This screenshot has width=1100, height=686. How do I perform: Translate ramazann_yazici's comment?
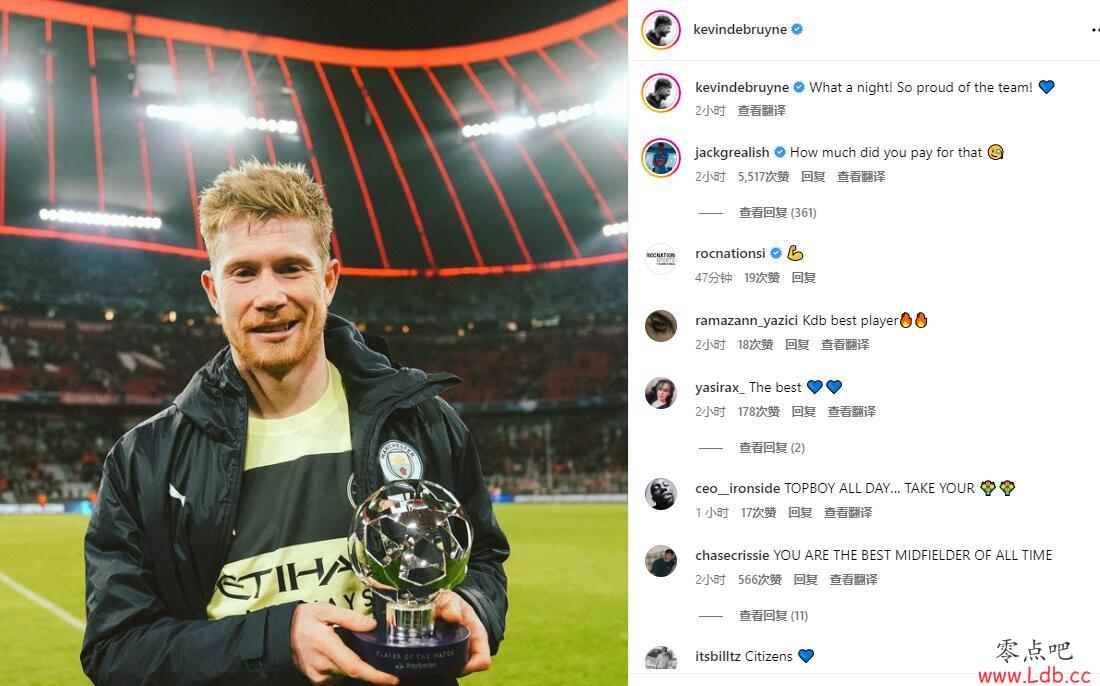pyautogui.click(x=845, y=344)
